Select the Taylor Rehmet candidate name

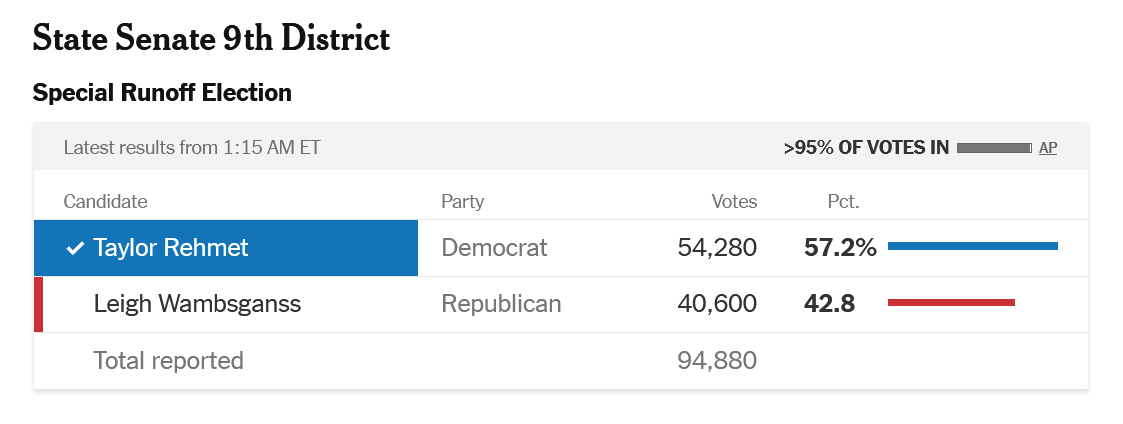[170, 248]
